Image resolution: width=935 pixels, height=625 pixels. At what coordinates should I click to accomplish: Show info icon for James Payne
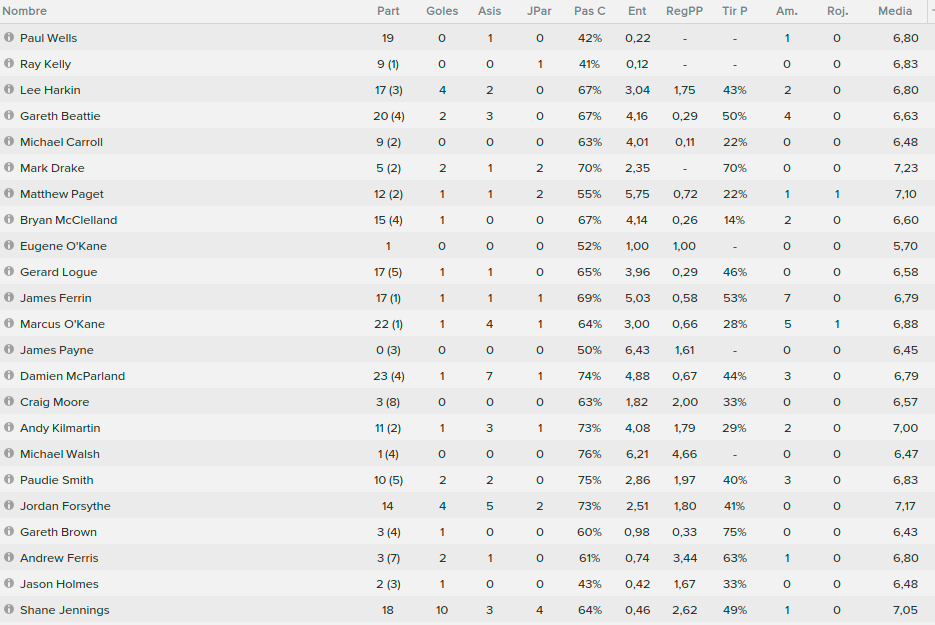pos(9,349)
